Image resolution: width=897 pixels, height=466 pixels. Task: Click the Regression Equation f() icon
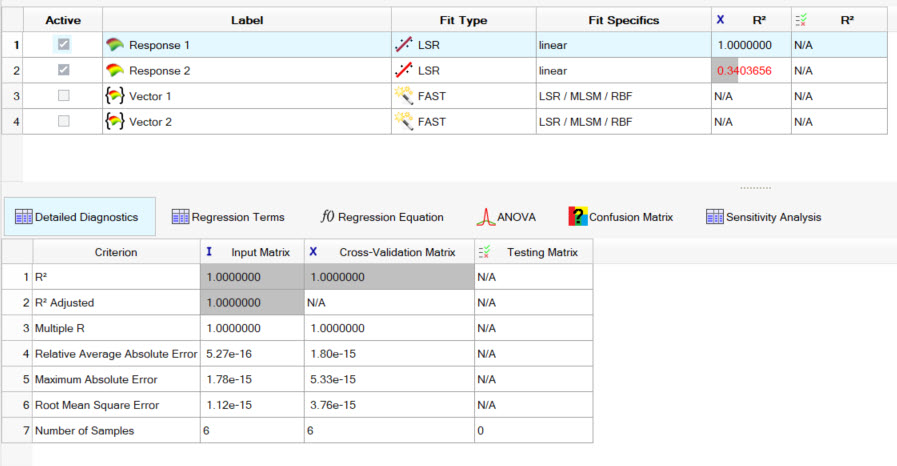pyautogui.click(x=327, y=216)
